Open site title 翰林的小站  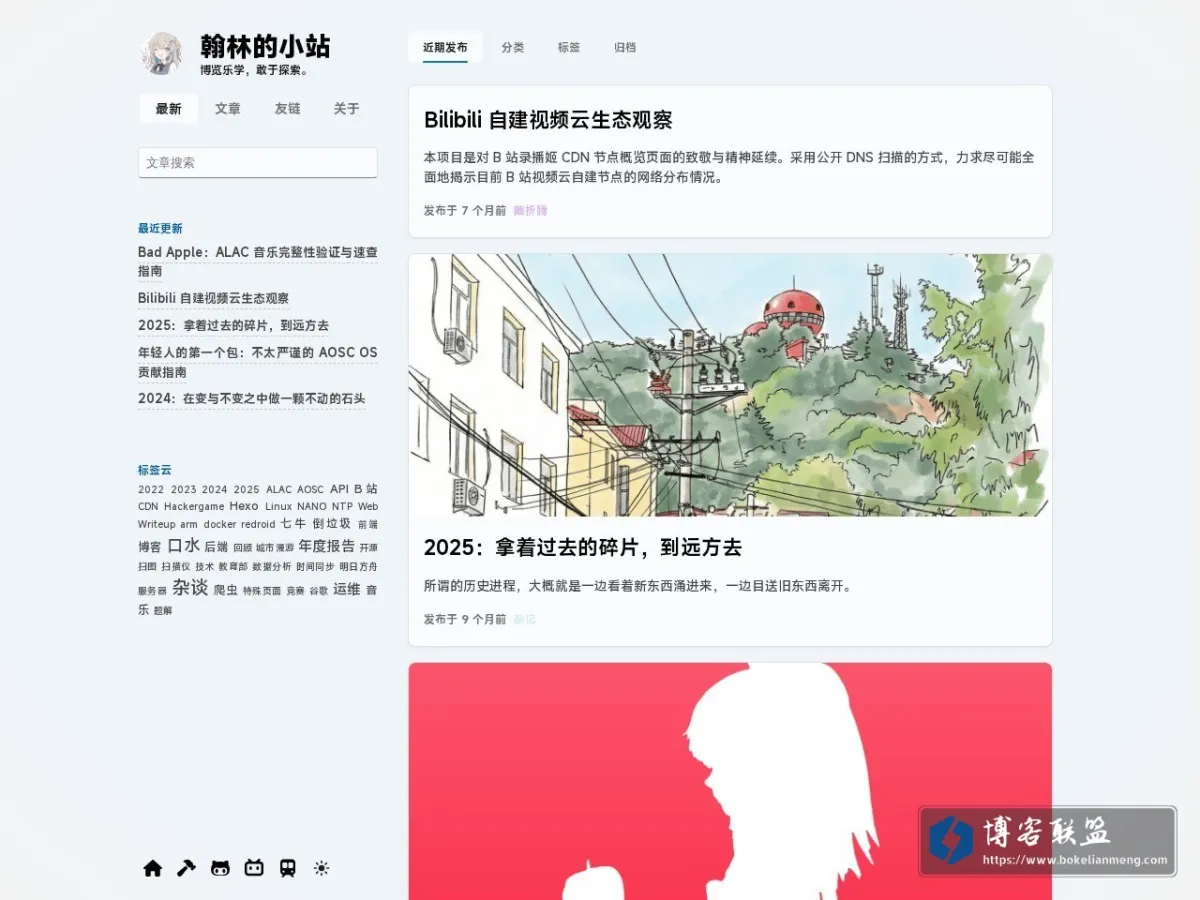(x=265, y=47)
